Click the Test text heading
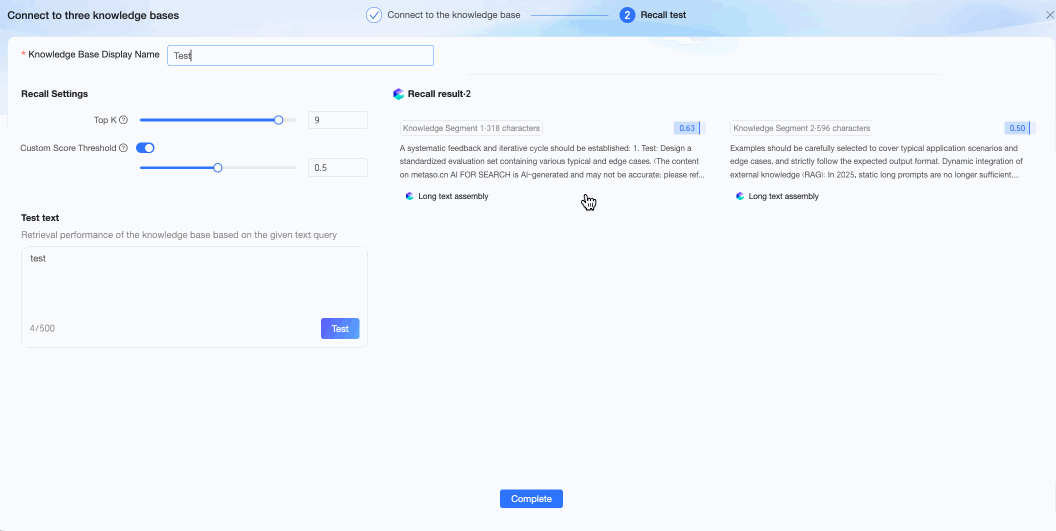 [x=40, y=218]
